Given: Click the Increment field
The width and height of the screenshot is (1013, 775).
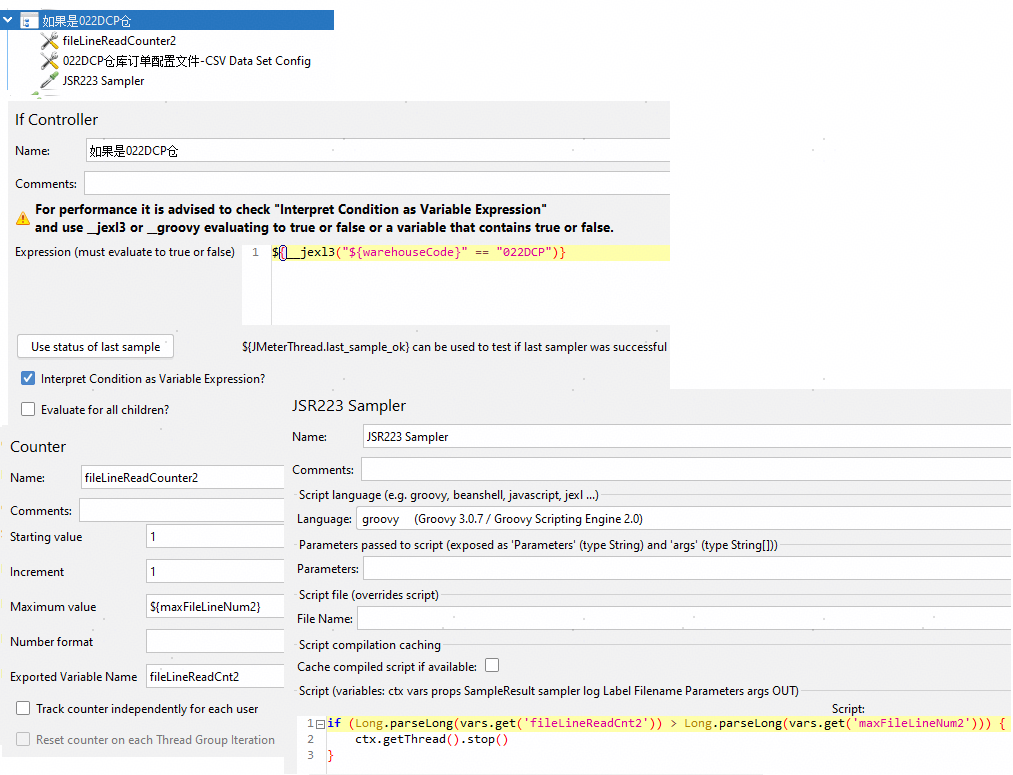Looking at the screenshot, I should tap(215, 572).
